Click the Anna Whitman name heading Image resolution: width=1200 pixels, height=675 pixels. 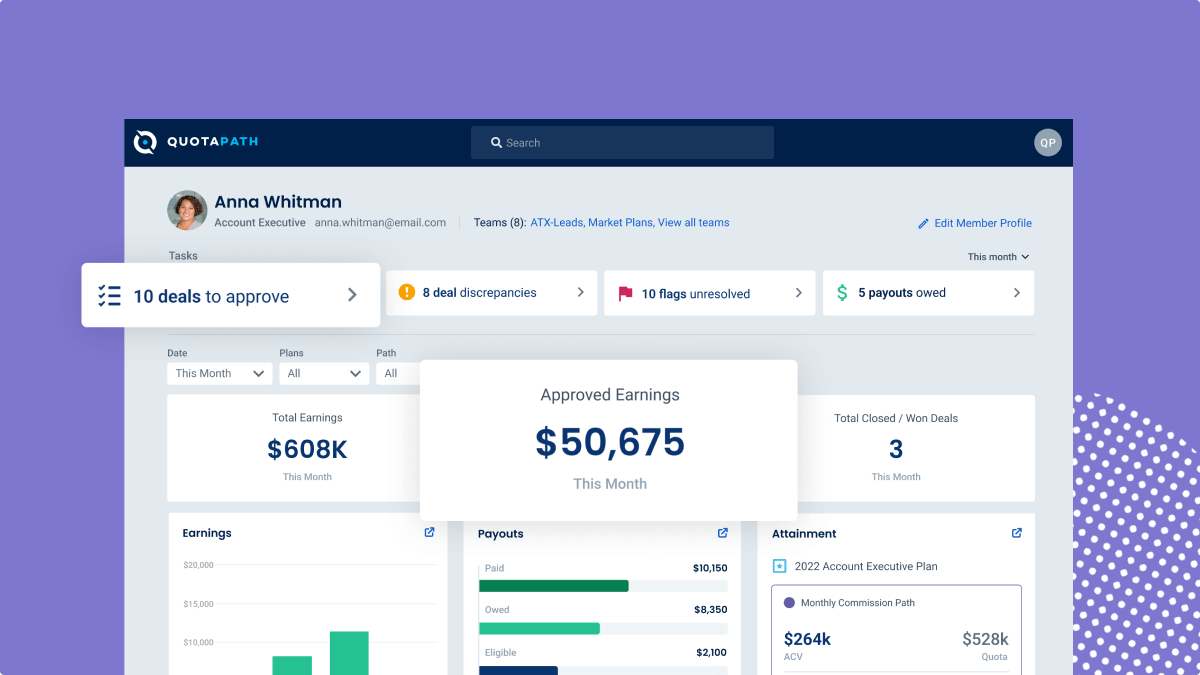coord(278,202)
